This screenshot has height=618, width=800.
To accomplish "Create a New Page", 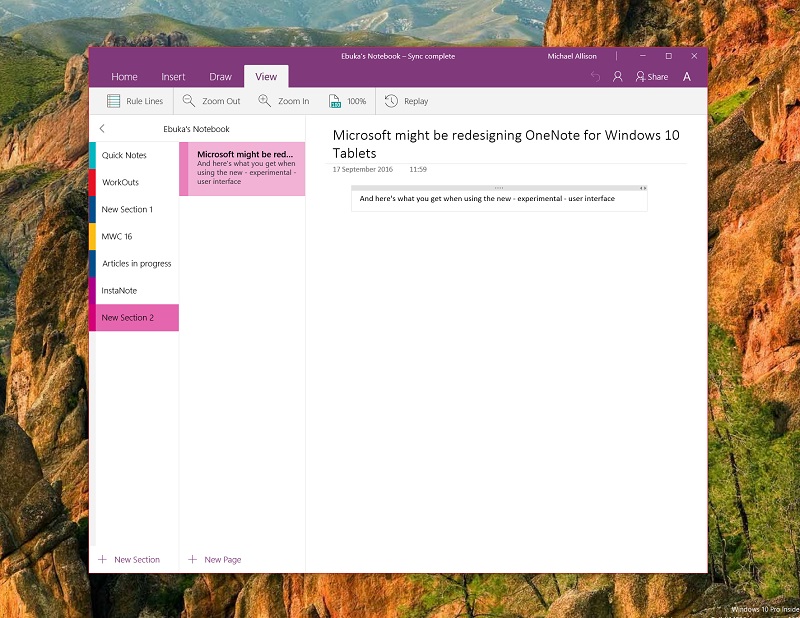I will click(215, 559).
